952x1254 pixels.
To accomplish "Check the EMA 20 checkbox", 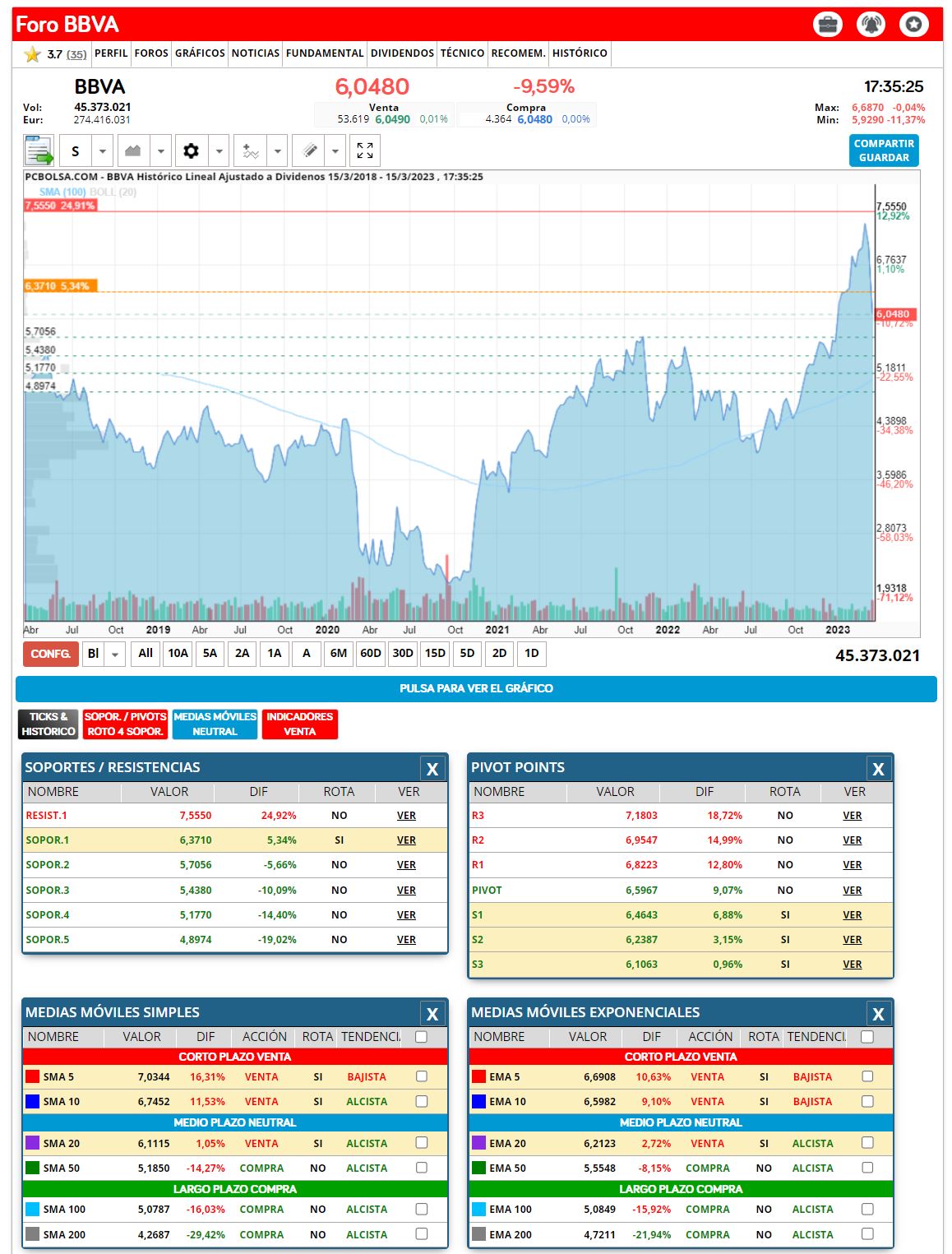I will click(x=867, y=1142).
